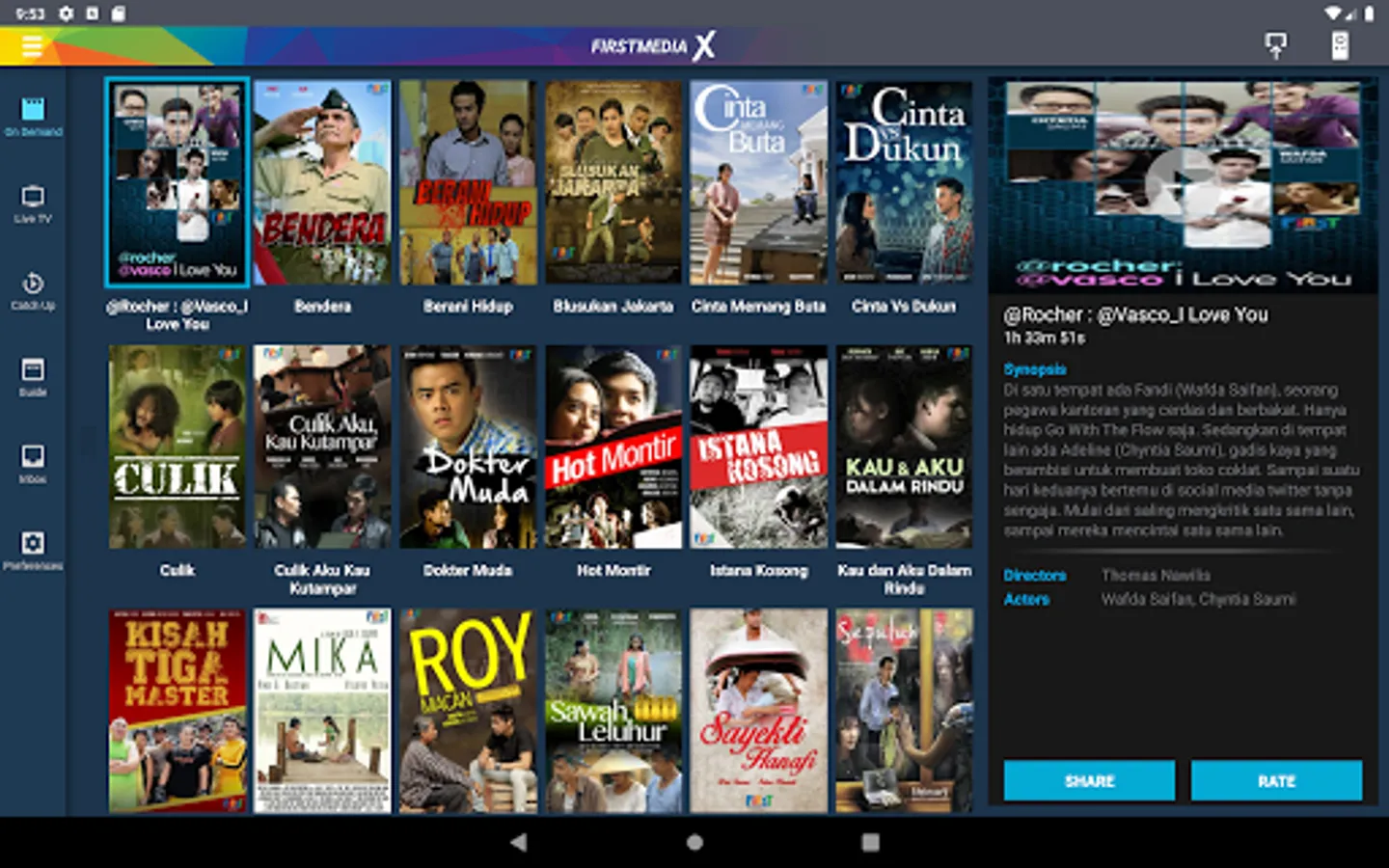
Task: Select the Sawah Leluhur poster
Action: click(613, 711)
